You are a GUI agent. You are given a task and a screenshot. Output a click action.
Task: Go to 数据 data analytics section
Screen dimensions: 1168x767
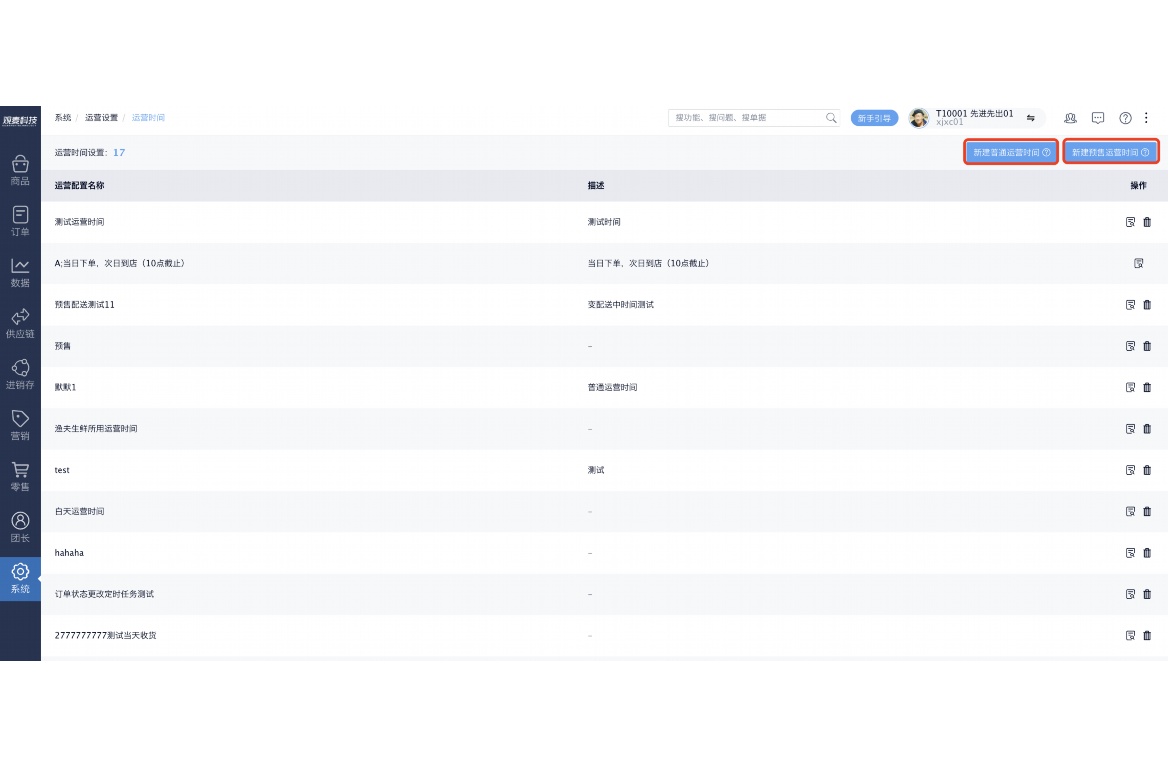(20, 272)
